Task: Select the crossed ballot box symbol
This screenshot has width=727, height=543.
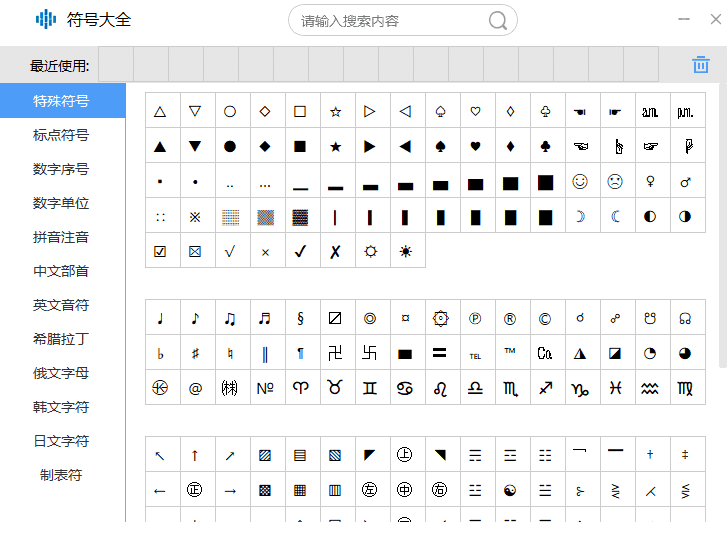Action: [x=195, y=251]
